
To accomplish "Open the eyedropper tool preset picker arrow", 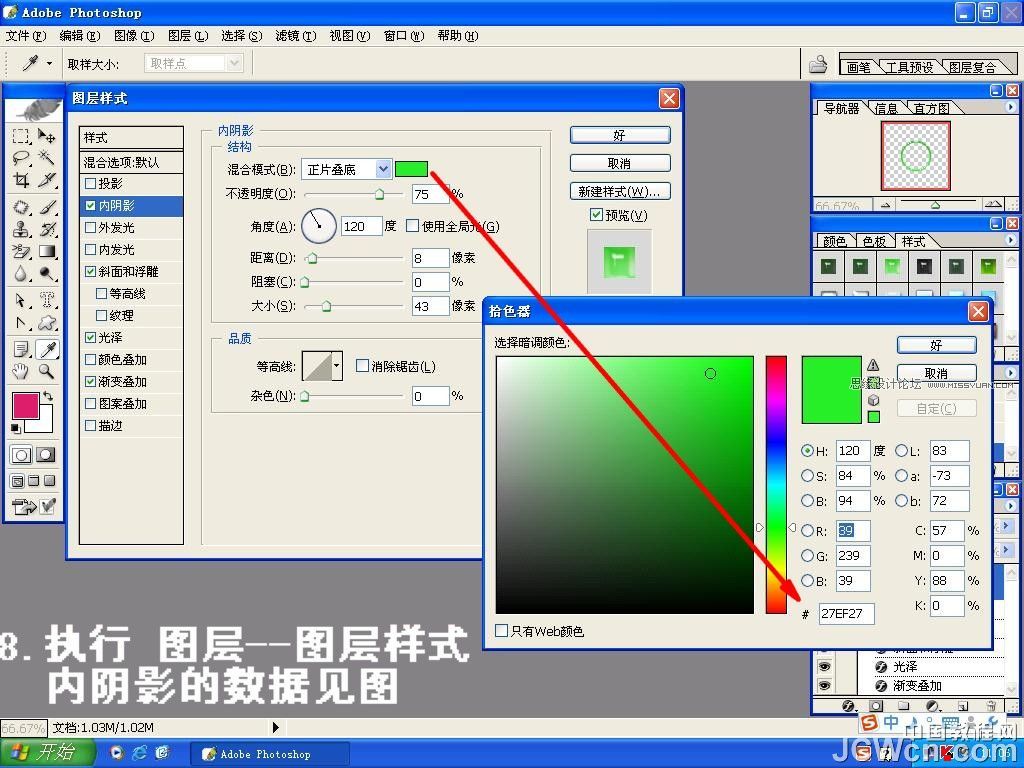I will [49, 64].
